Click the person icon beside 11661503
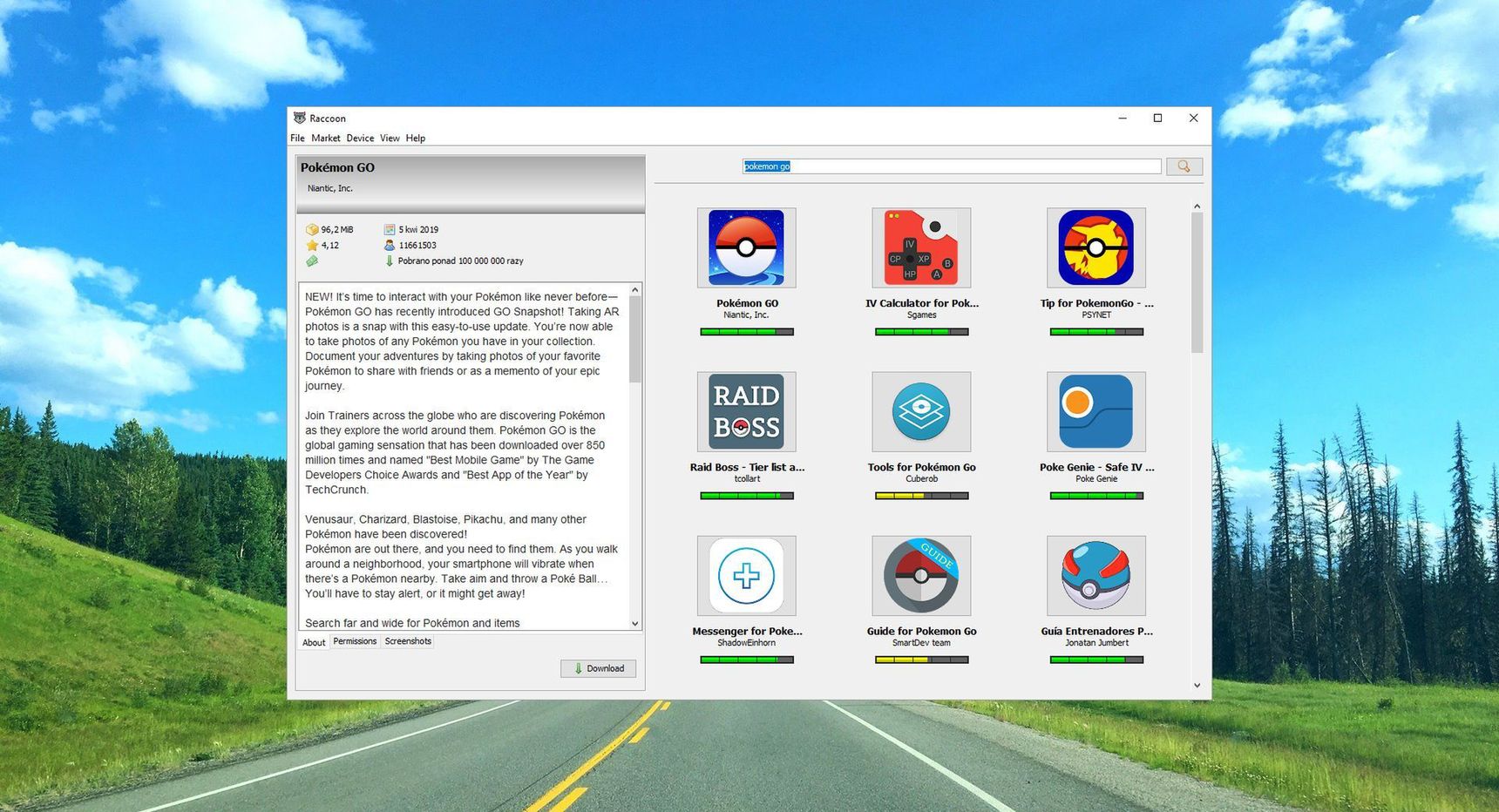The image size is (1499, 812). point(390,246)
